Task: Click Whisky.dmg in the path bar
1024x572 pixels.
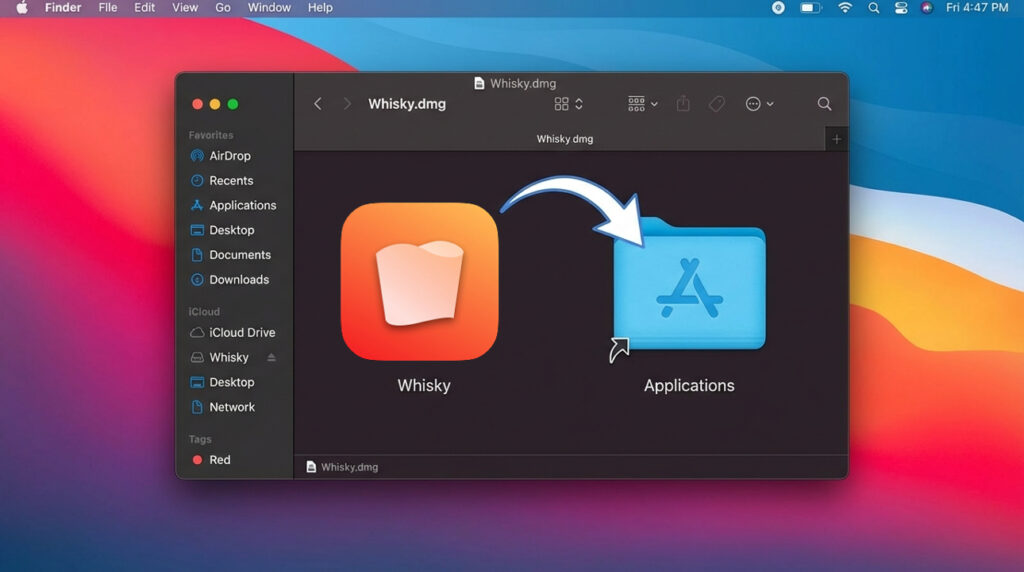Action: (348, 467)
